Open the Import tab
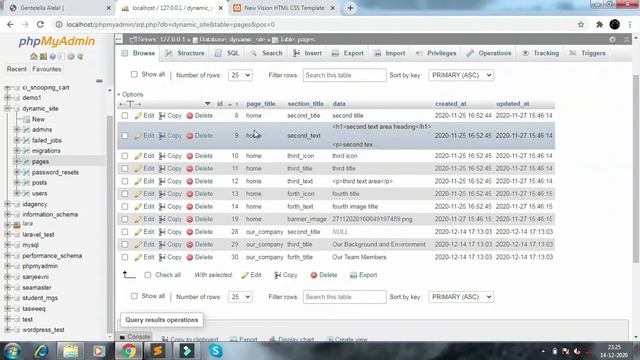Viewport: 640px width, 360px height. (390, 53)
